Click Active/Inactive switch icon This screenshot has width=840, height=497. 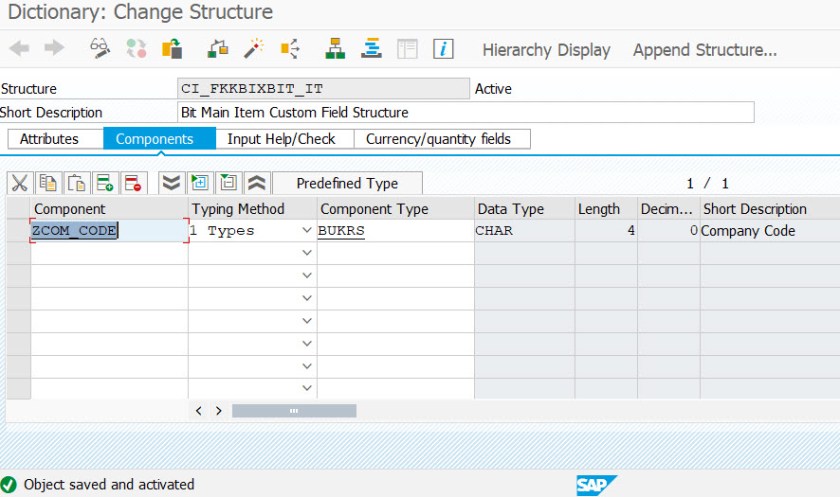click(x=136, y=49)
